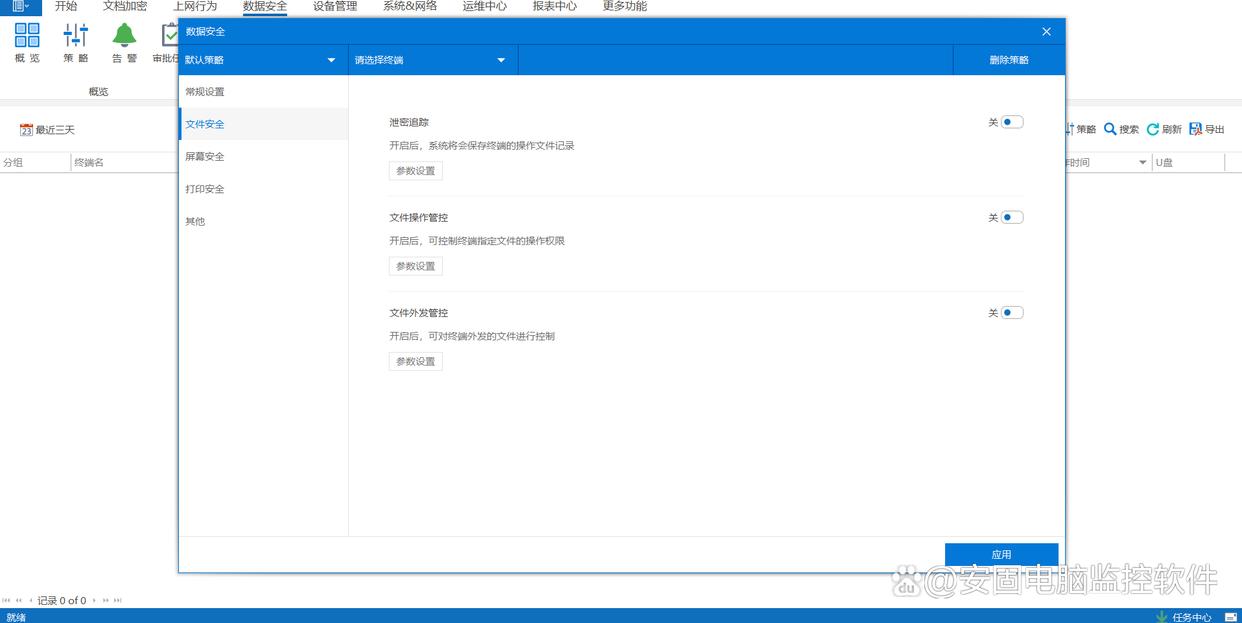Open the time column filter dropdown arrow

[x=1142, y=163]
